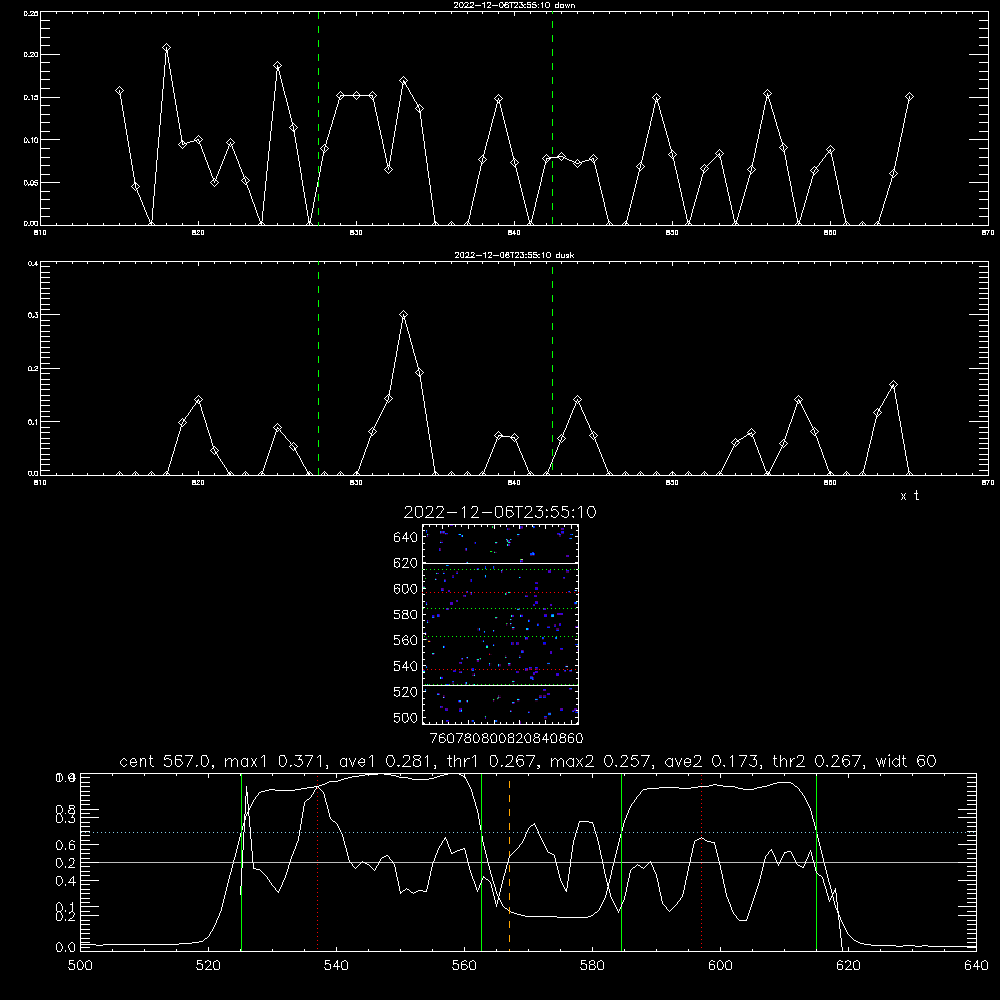Click the '540' label on the scatter image y-axis

click(406, 666)
